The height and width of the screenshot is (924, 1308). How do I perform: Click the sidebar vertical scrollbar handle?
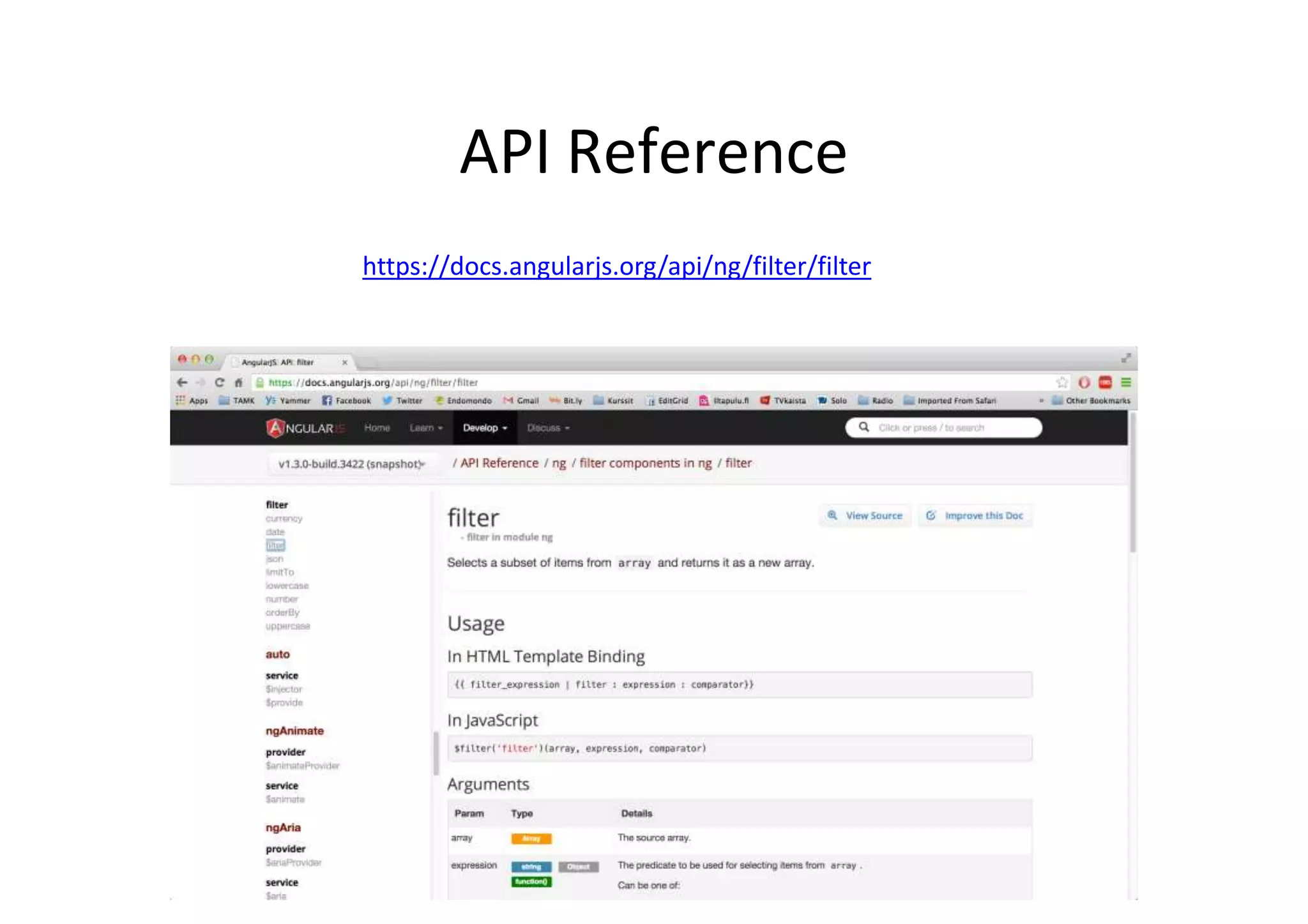[436, 754]
